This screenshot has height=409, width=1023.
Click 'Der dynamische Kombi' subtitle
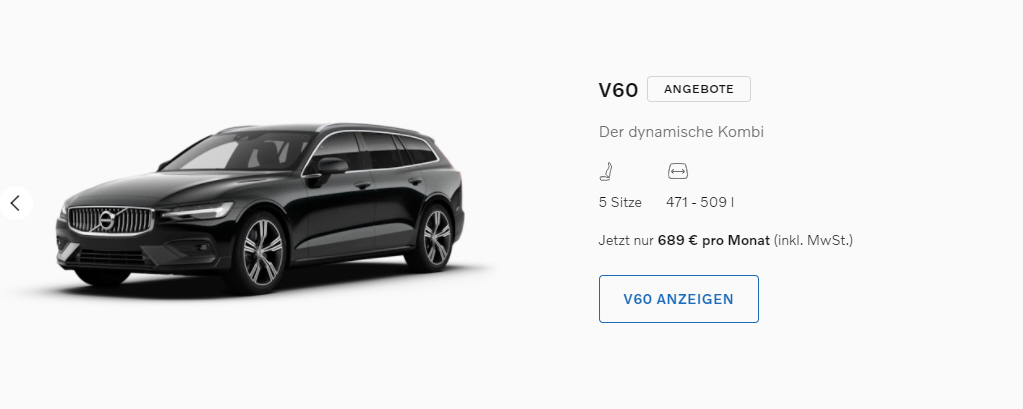(681, 132)
